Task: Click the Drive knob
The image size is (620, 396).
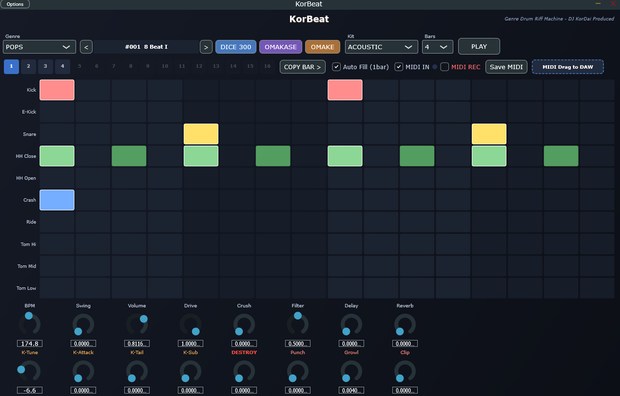Action: 190,324
